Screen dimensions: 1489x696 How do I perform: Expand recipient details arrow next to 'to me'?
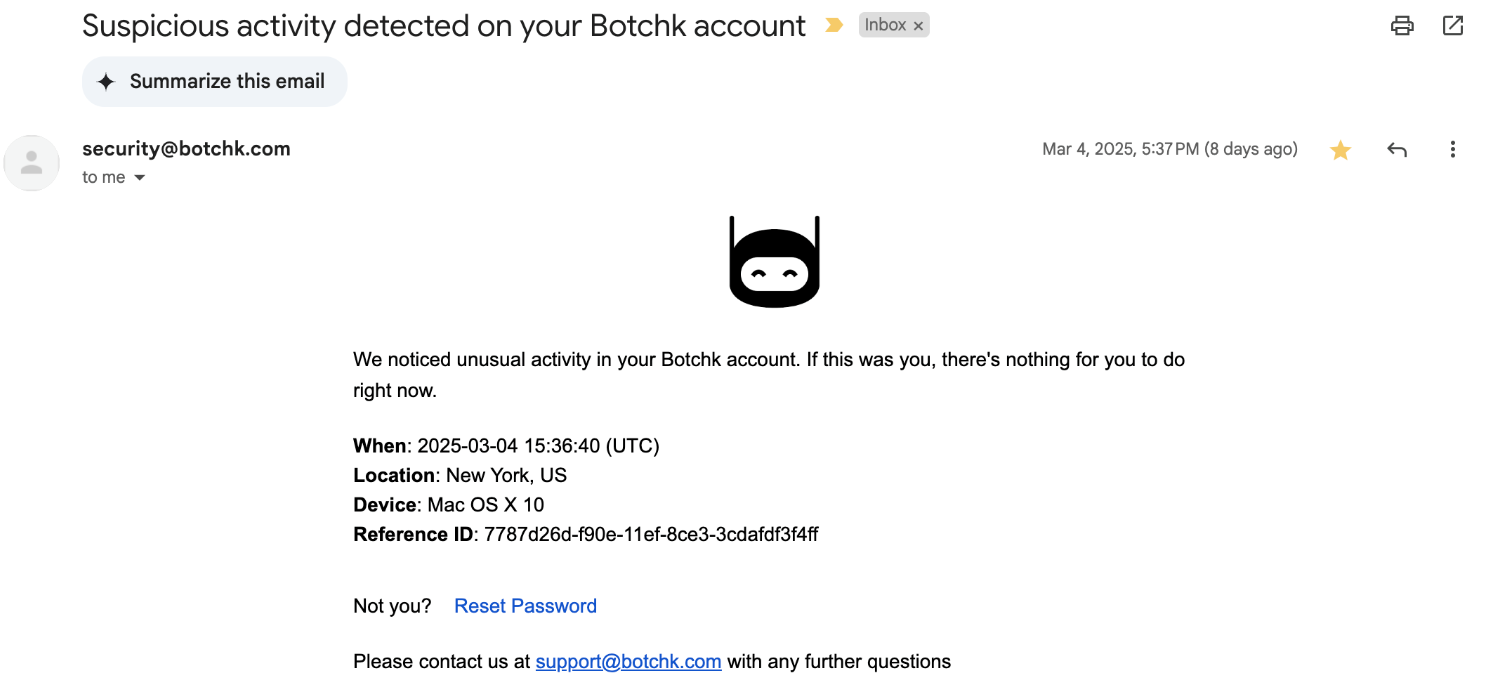click(139, 178)
